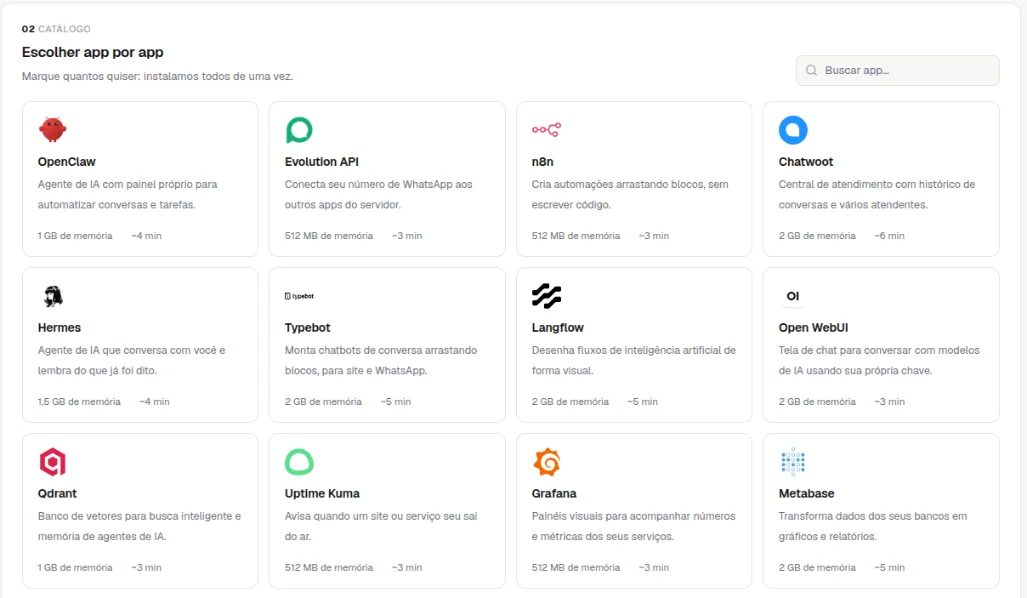Click the Qdrant hexagon icon
Viewport: 1027px width, 598px height.
point(52,462)
